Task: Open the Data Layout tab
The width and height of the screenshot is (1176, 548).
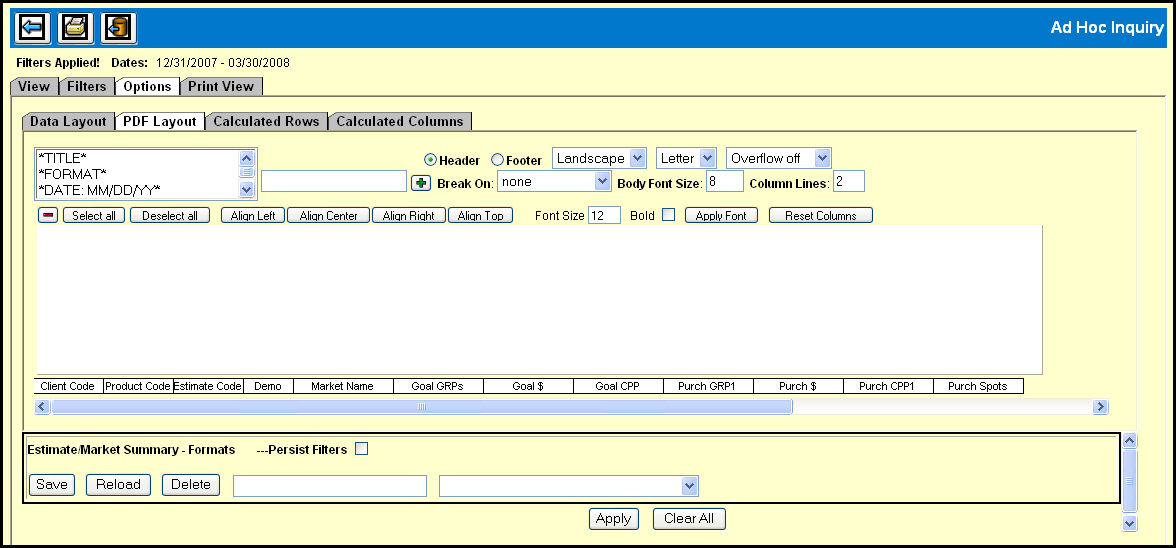Action: click(x=68, y=121)
